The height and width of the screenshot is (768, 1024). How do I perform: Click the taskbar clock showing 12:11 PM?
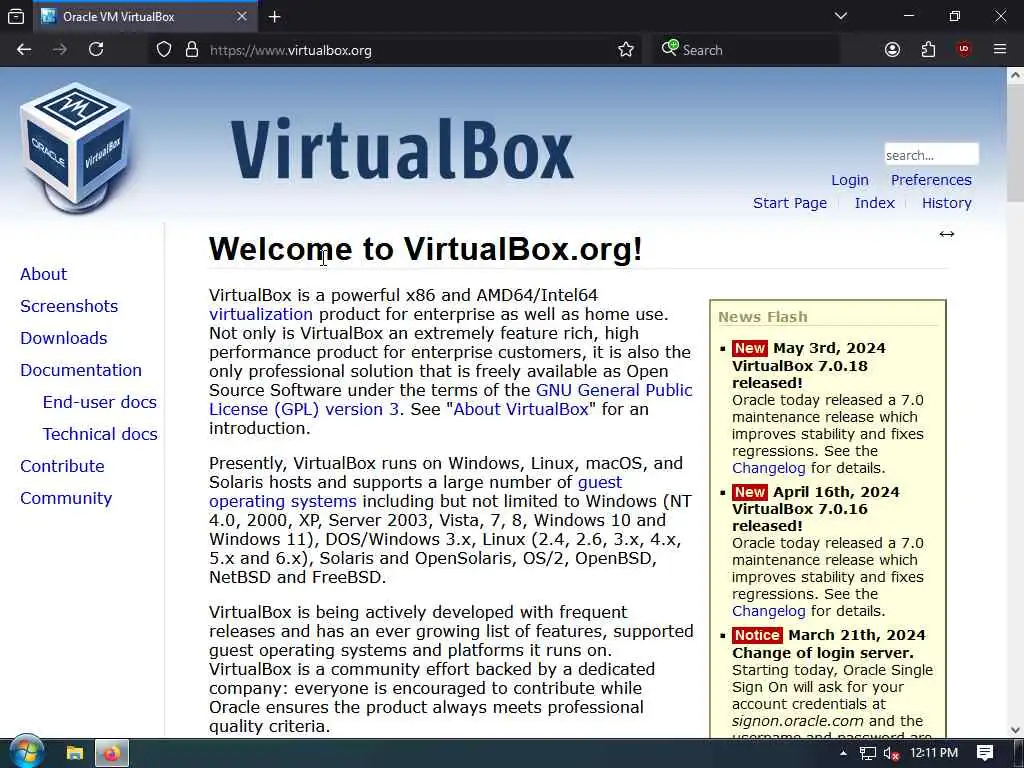coord(934,753)
